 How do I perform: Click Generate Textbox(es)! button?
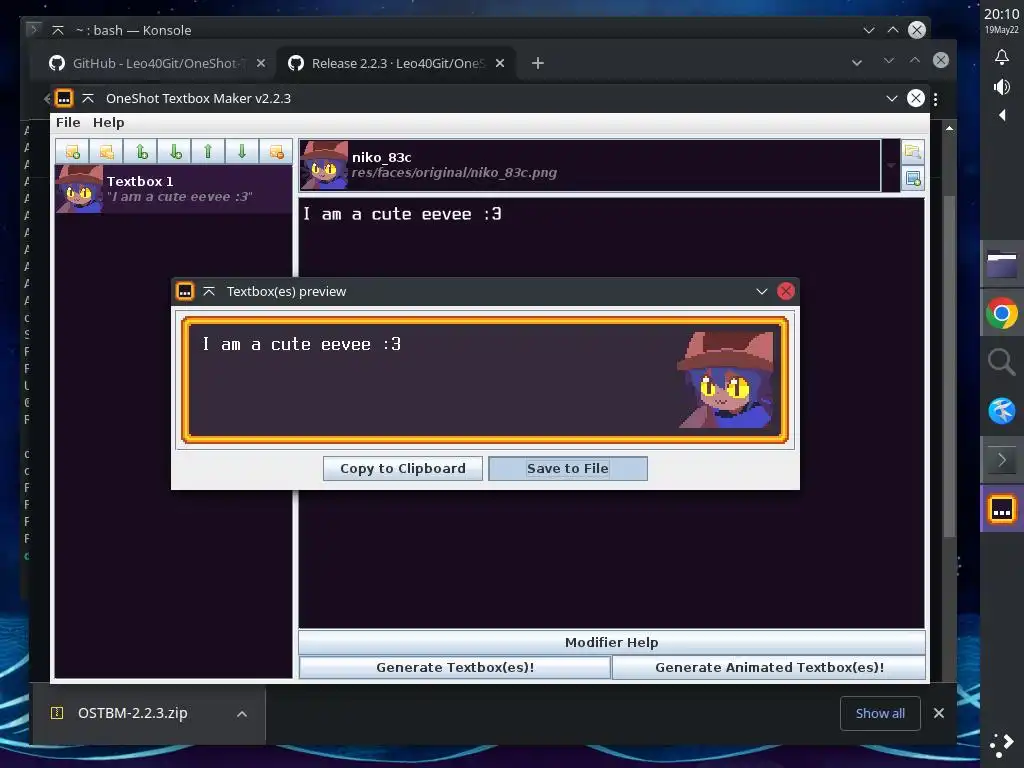[x=455, y=667]
